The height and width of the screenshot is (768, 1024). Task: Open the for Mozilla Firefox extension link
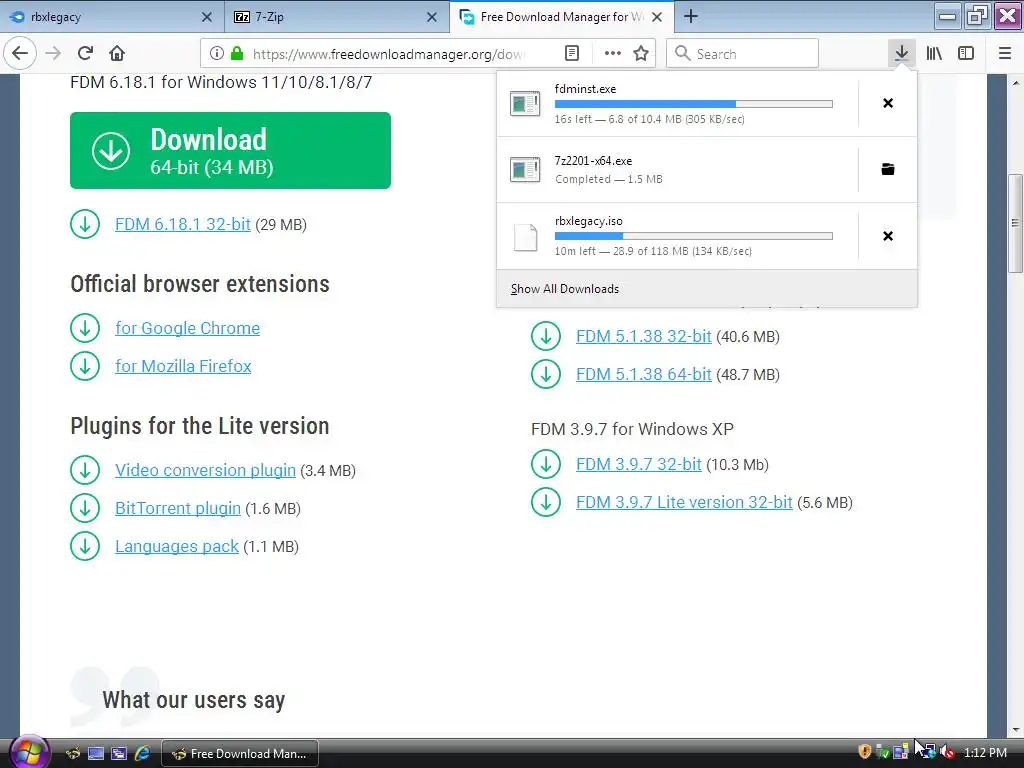(184, 366)
